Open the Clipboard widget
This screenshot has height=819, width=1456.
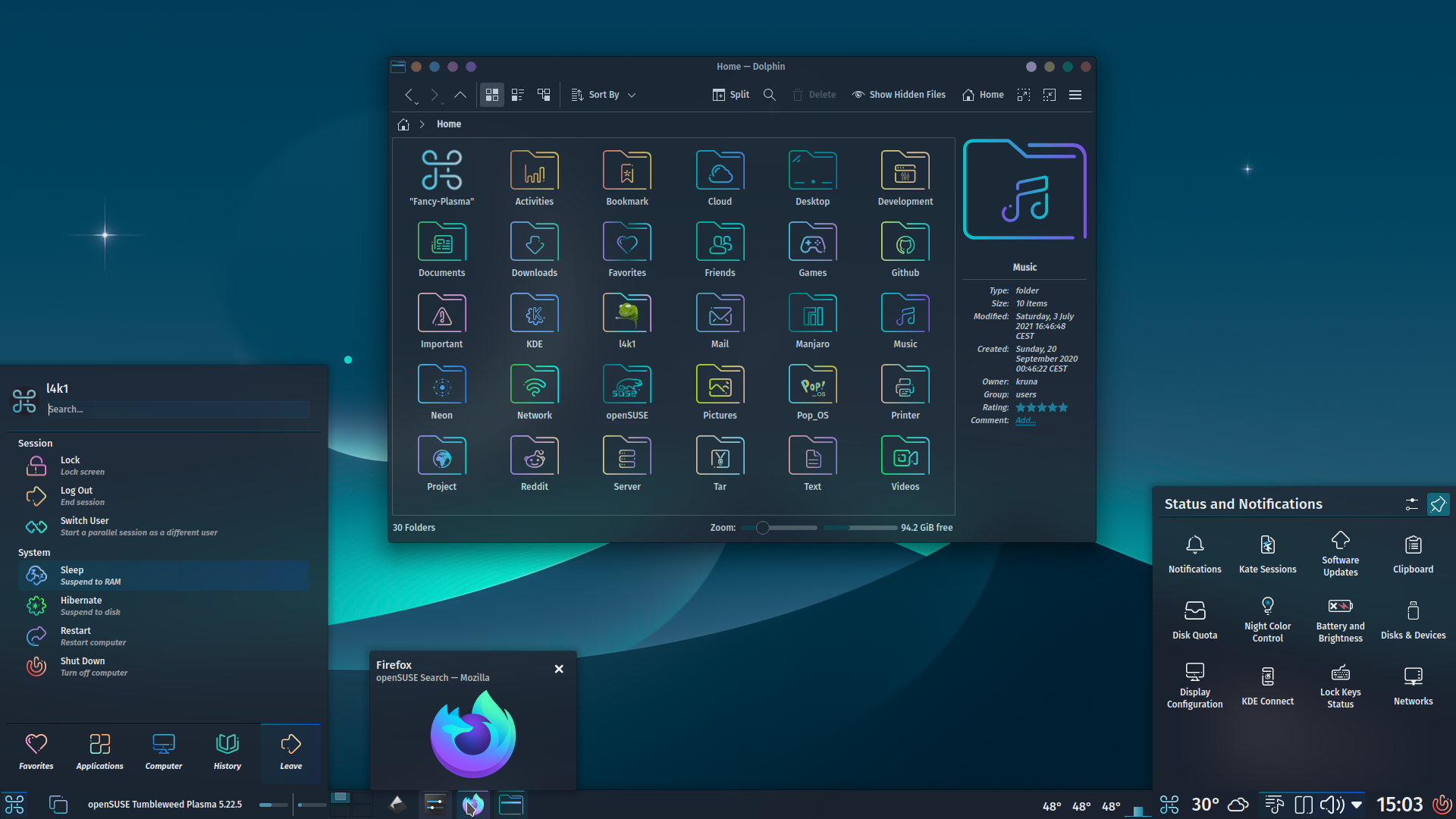point(1412,553)
